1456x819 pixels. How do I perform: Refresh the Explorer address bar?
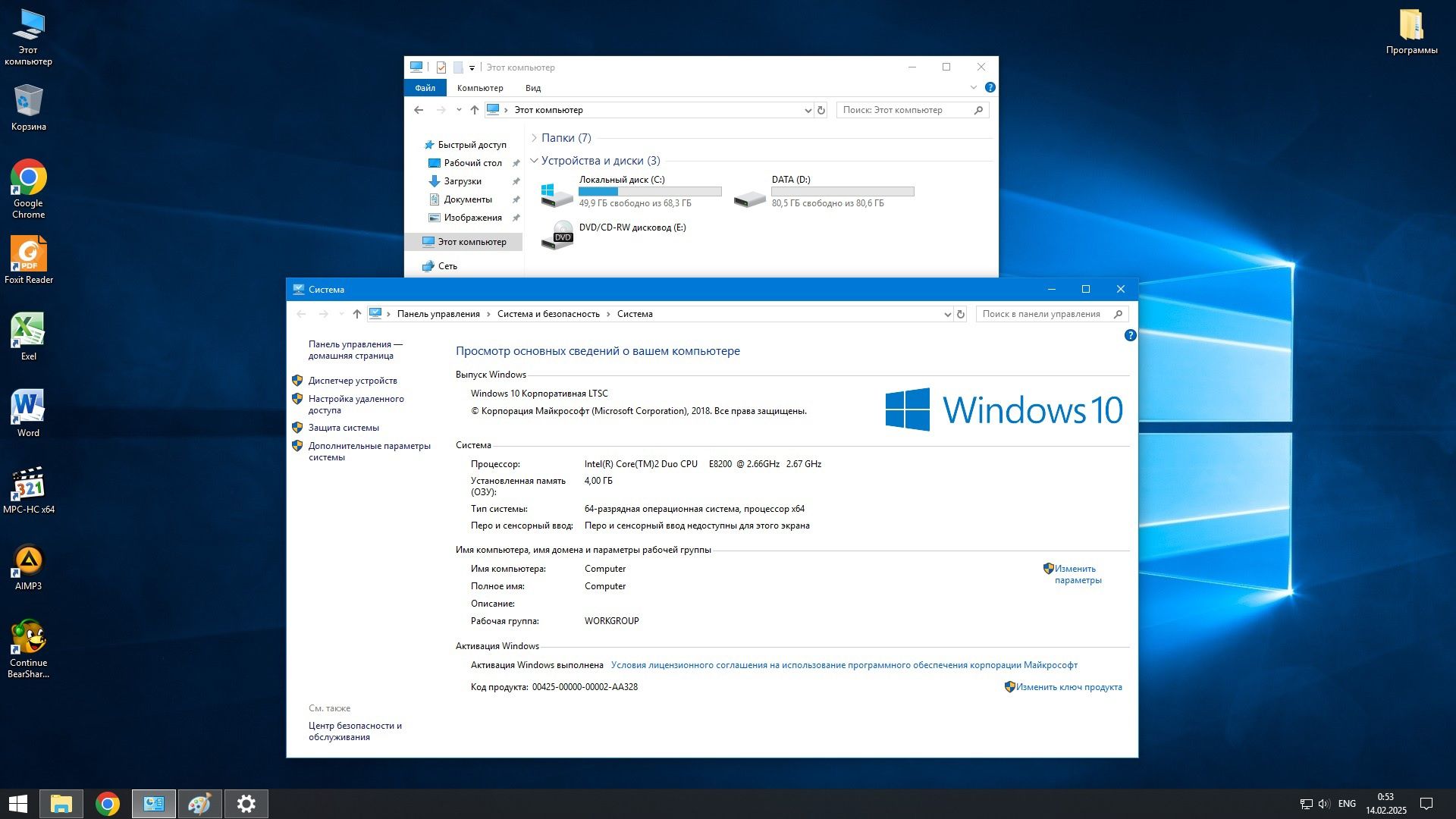pos(821,110)
